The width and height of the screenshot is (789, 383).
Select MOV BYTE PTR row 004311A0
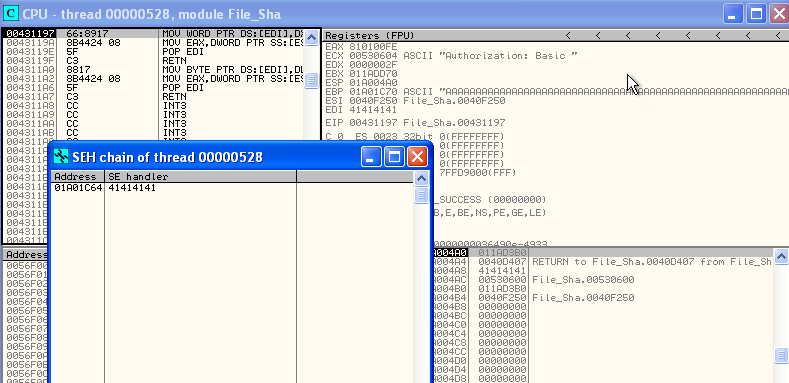pos(153,69)
